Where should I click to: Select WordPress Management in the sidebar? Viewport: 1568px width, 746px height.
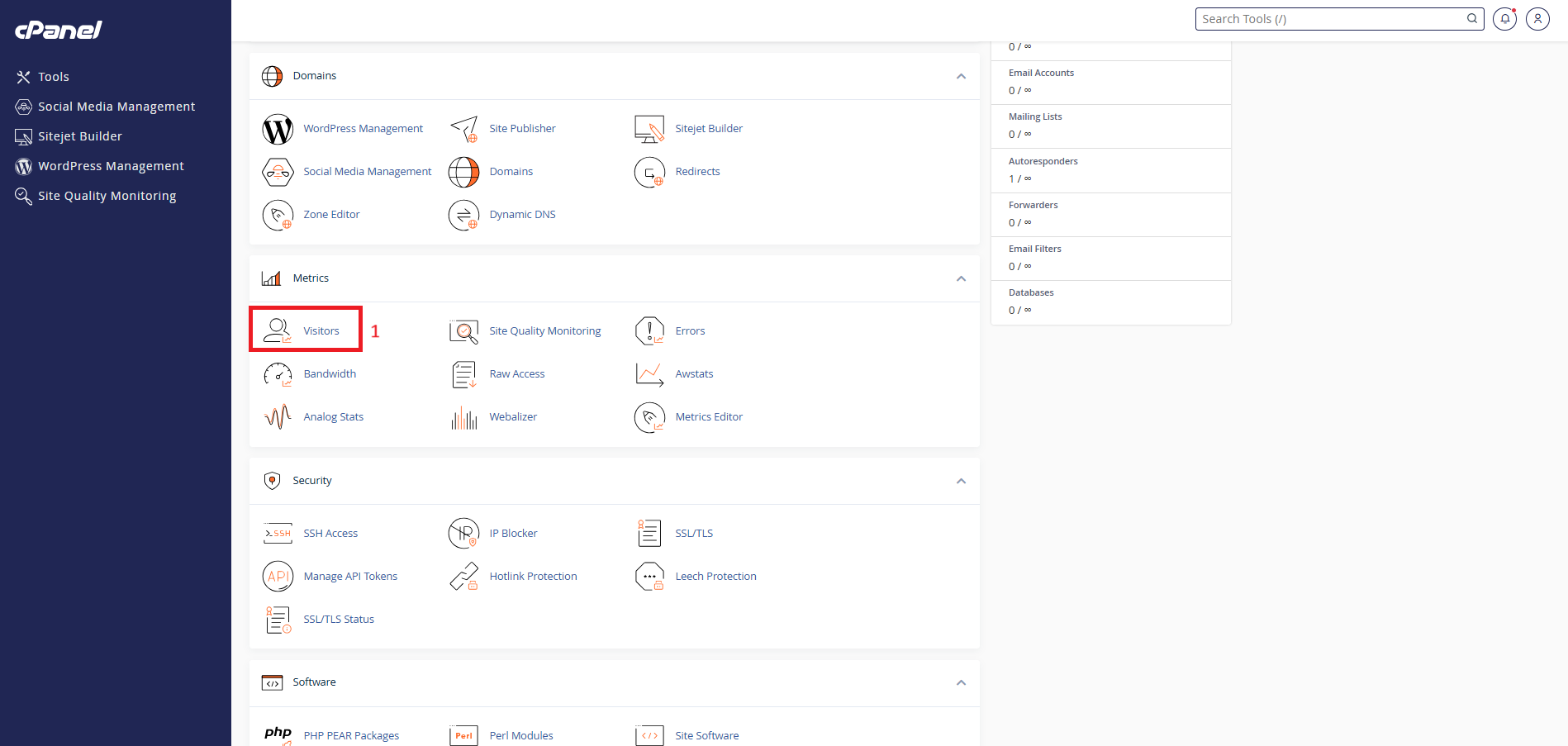click(100, 166)
